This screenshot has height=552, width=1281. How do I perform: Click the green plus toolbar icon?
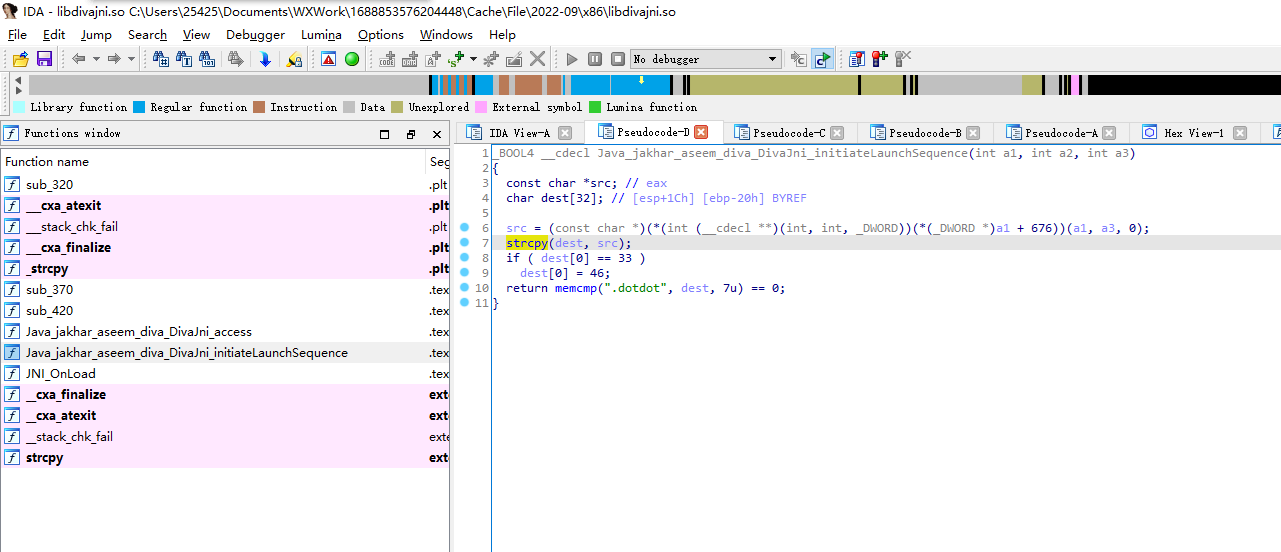pyautogui.click(x=458, y=59)
